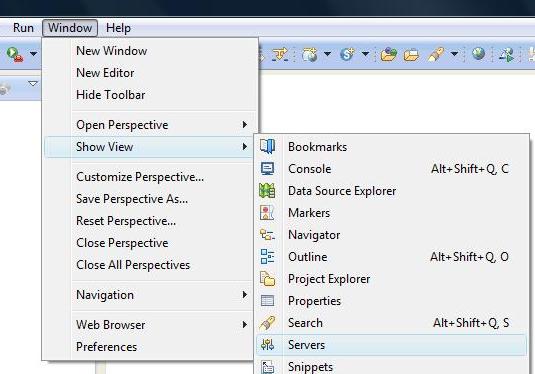Open the Run button dropdown arrow
Screen dimensions: 535x374
point(33,54)
